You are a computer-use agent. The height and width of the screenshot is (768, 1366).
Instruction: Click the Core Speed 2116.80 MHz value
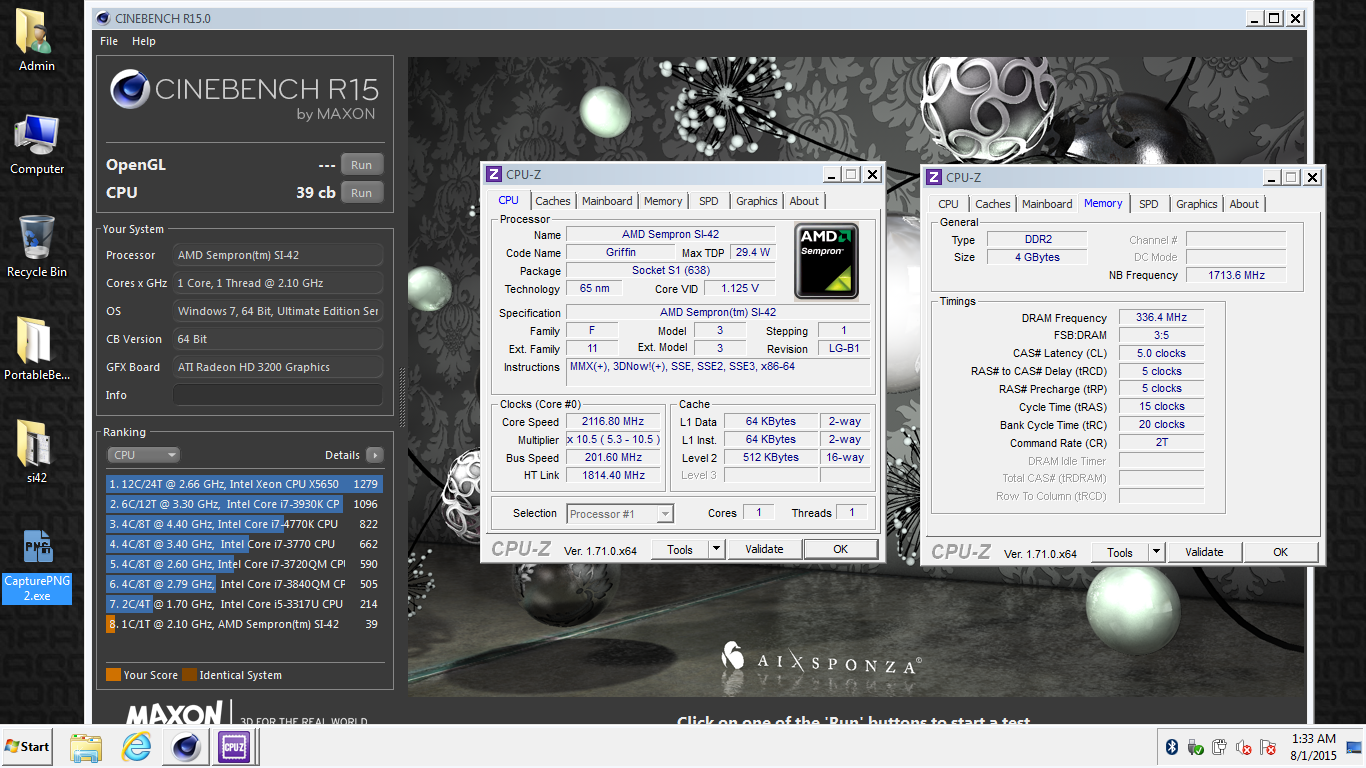coord(615,422)
